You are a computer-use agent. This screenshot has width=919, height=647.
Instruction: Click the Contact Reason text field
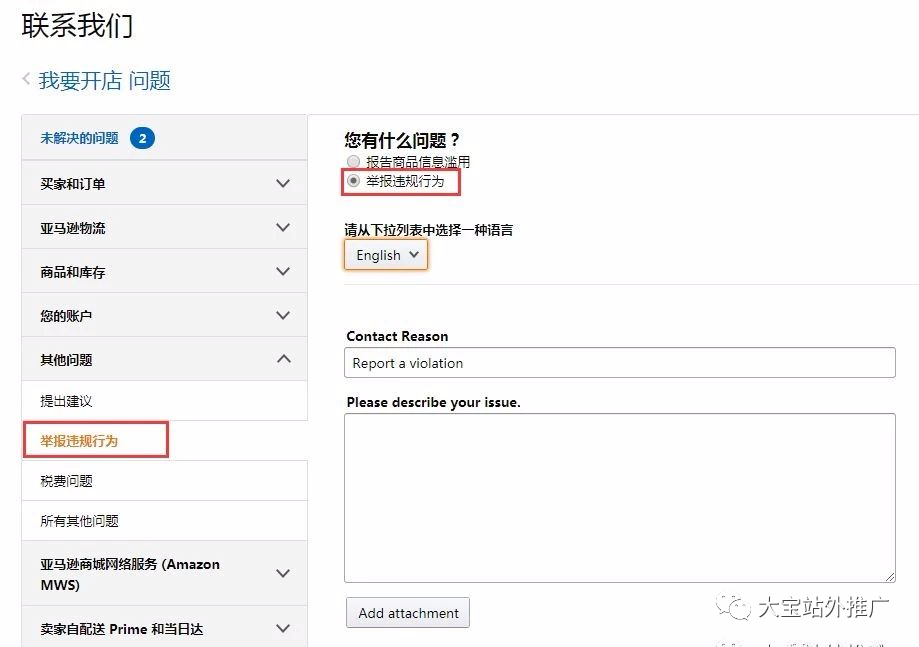point(619,363)
